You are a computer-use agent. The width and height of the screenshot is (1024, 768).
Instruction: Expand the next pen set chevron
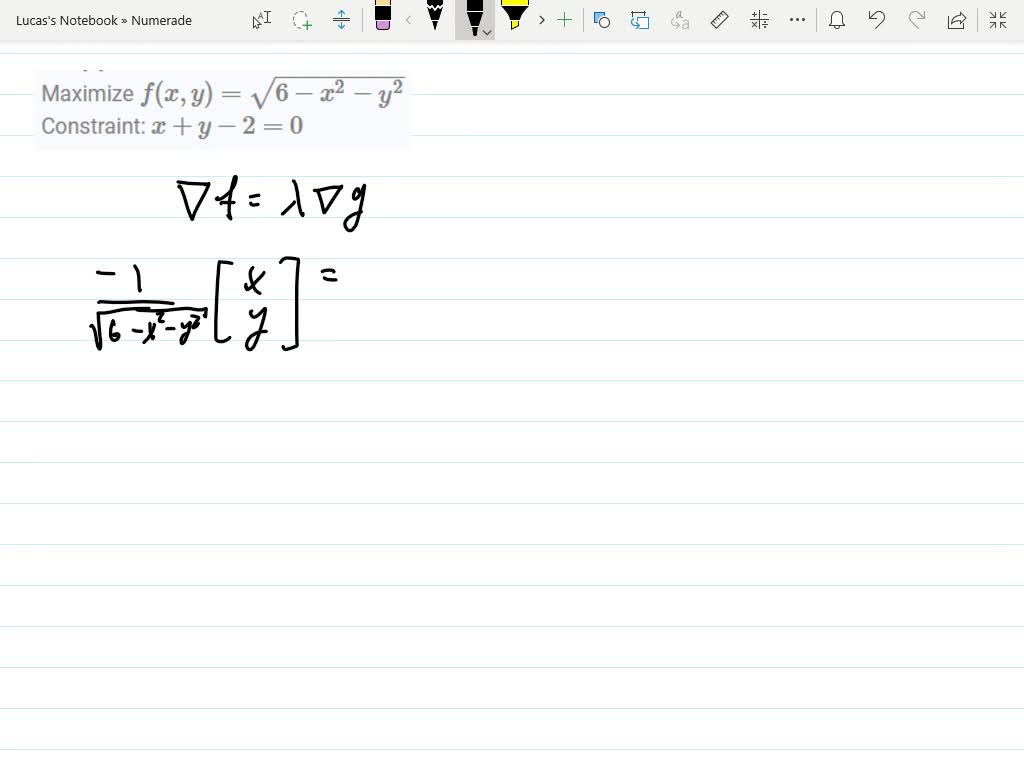coord(541,20)
